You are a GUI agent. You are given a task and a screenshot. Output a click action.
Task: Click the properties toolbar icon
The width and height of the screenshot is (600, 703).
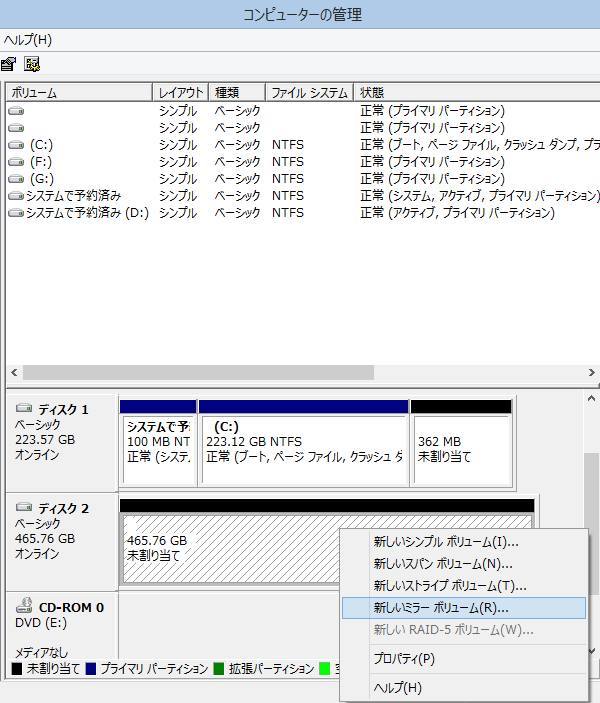click(9, 64)
